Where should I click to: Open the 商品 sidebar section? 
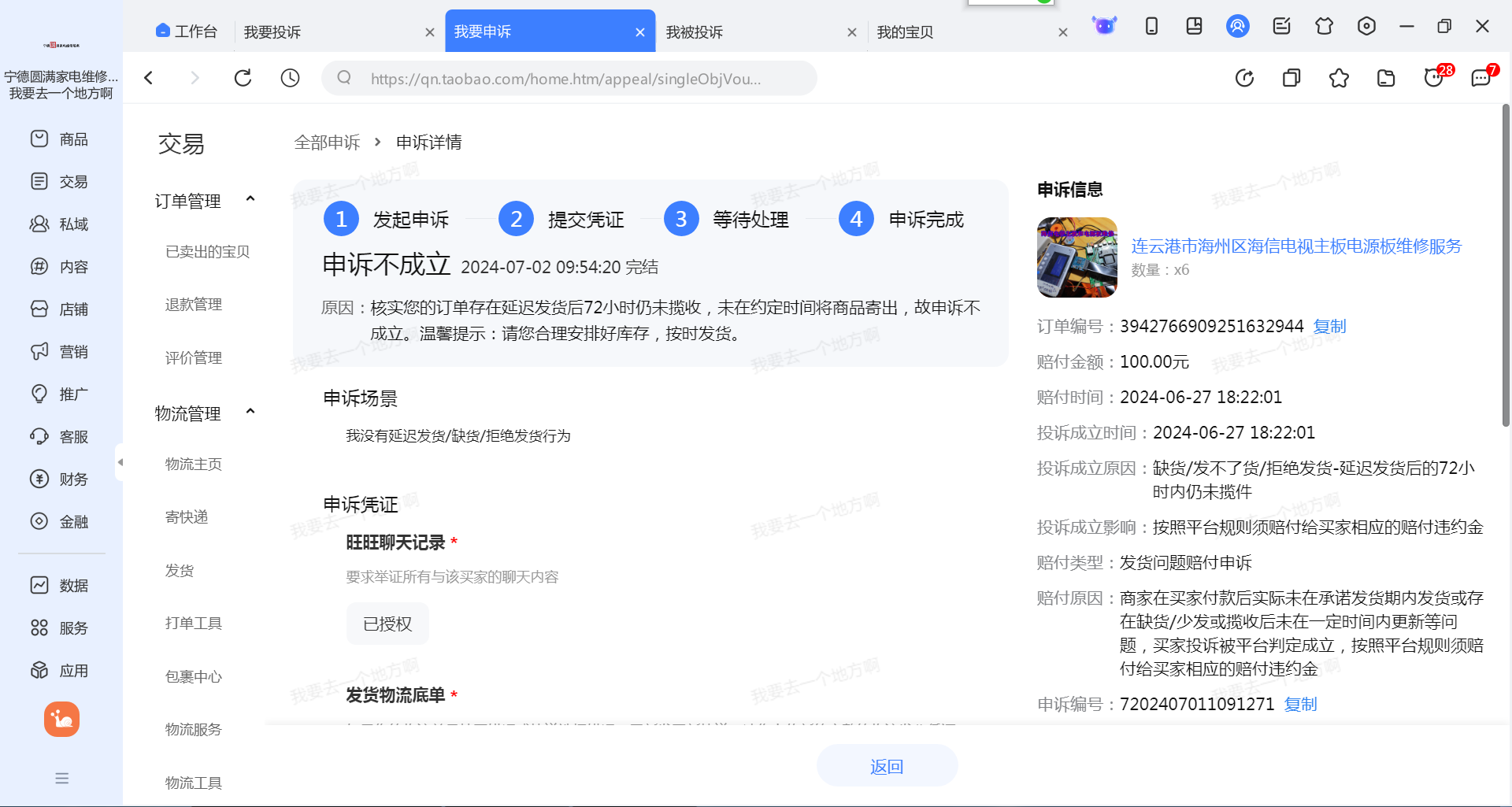60,139
